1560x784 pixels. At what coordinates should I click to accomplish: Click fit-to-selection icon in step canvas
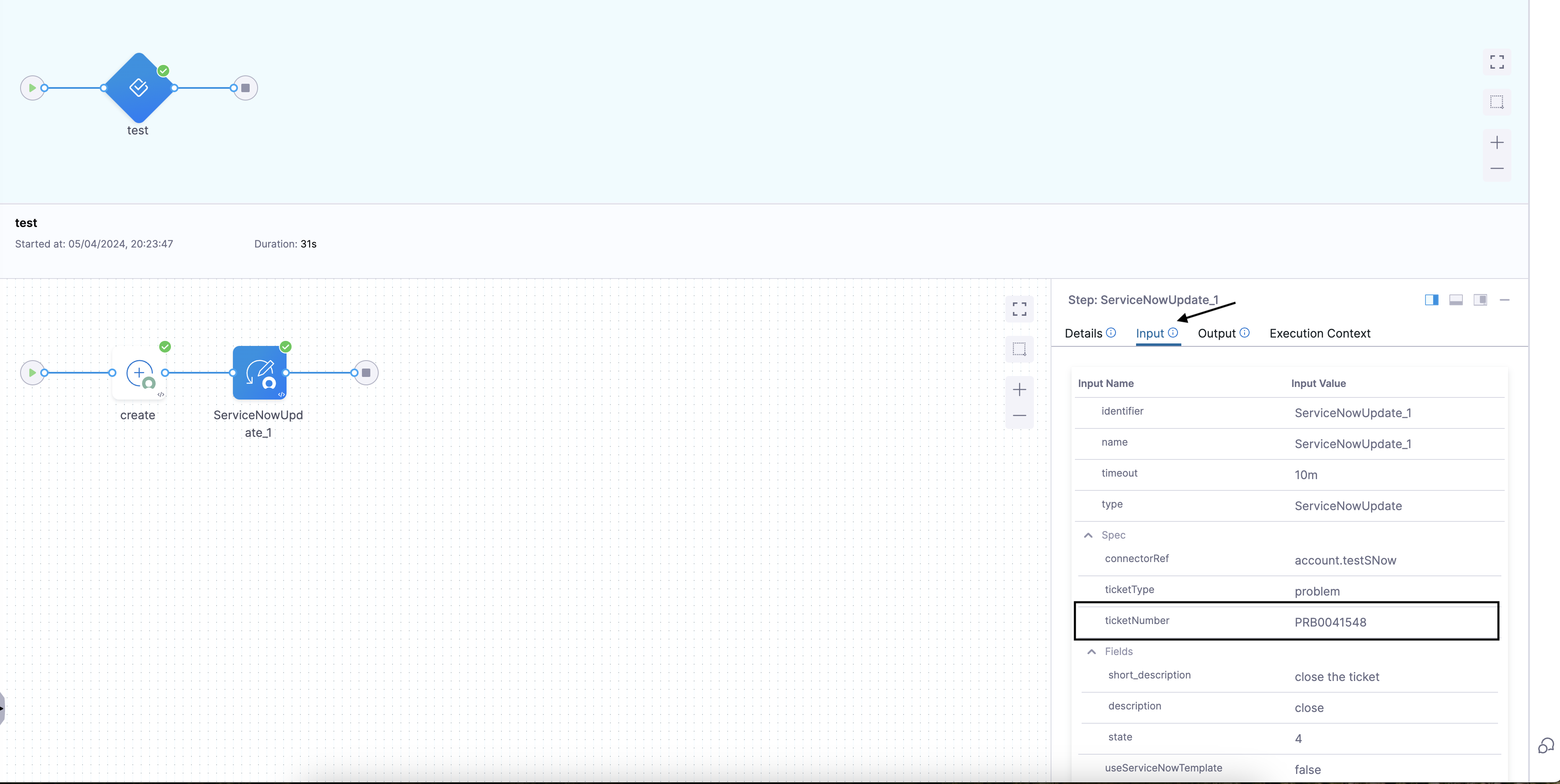pyautogui.click(x=1019, y=349)
